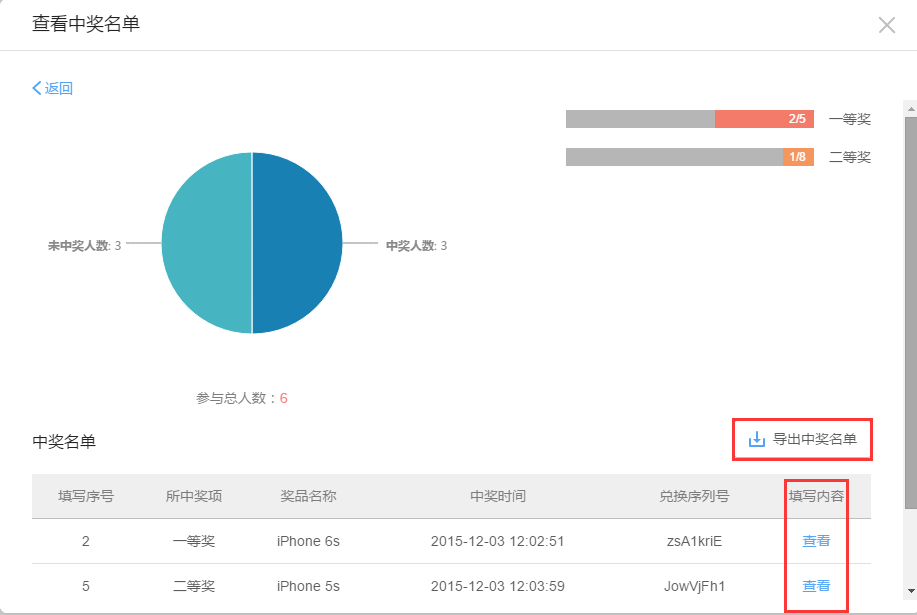The image size is (917, 615).
Task: Click the 一等奖 cell in table
Action: tap(194, 541)
